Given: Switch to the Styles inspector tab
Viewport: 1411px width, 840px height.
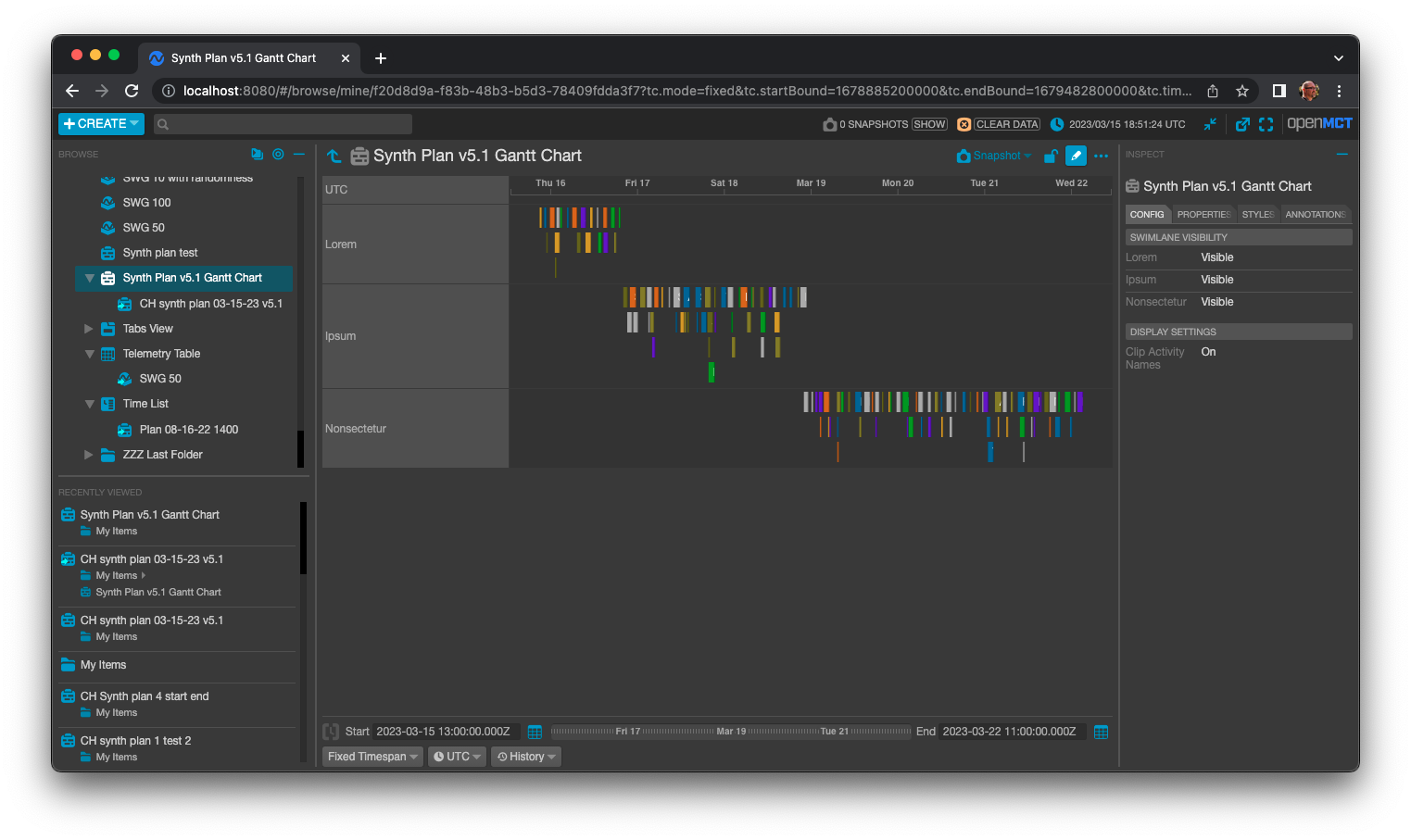Looking at the screenshot, I should tap(1257, 214).
